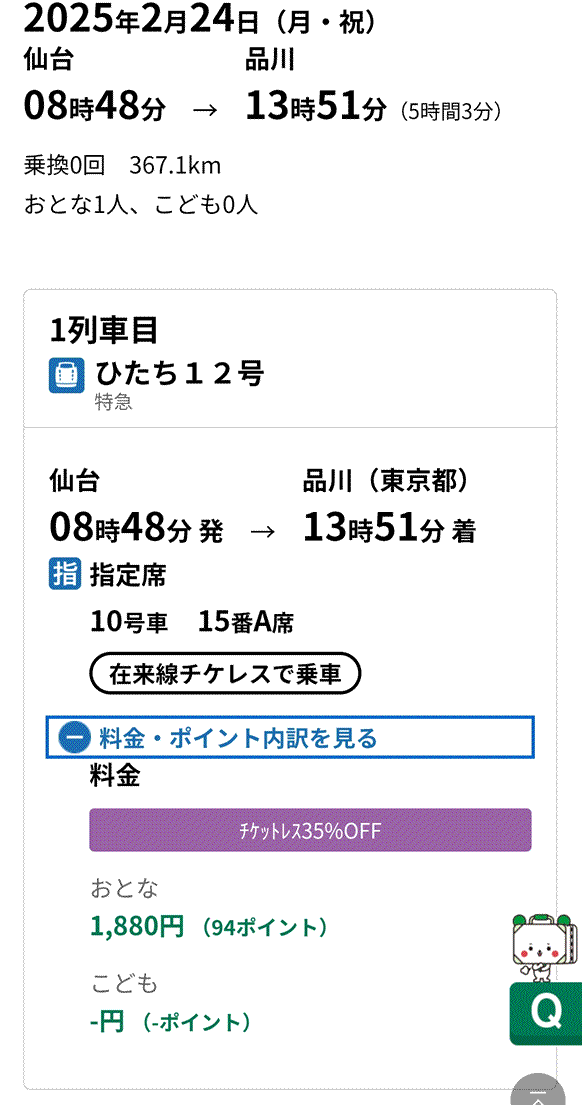Click the summary departure time 08時48分
582x1105 pixels.
[x=95, y=107]
